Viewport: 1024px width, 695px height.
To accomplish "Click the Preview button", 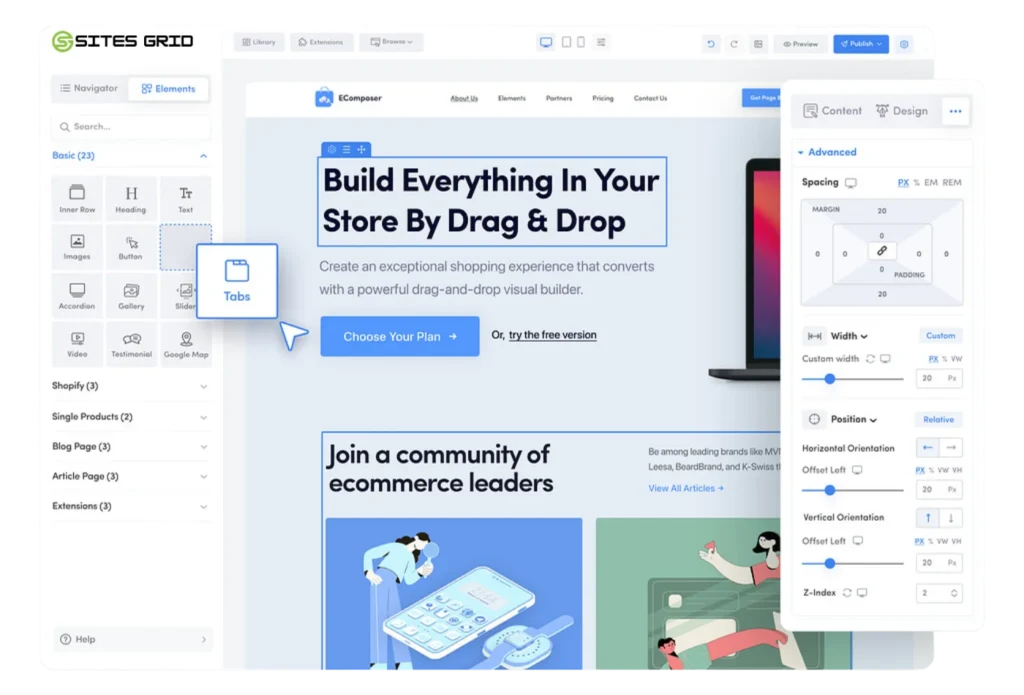I will click(800, 44).
